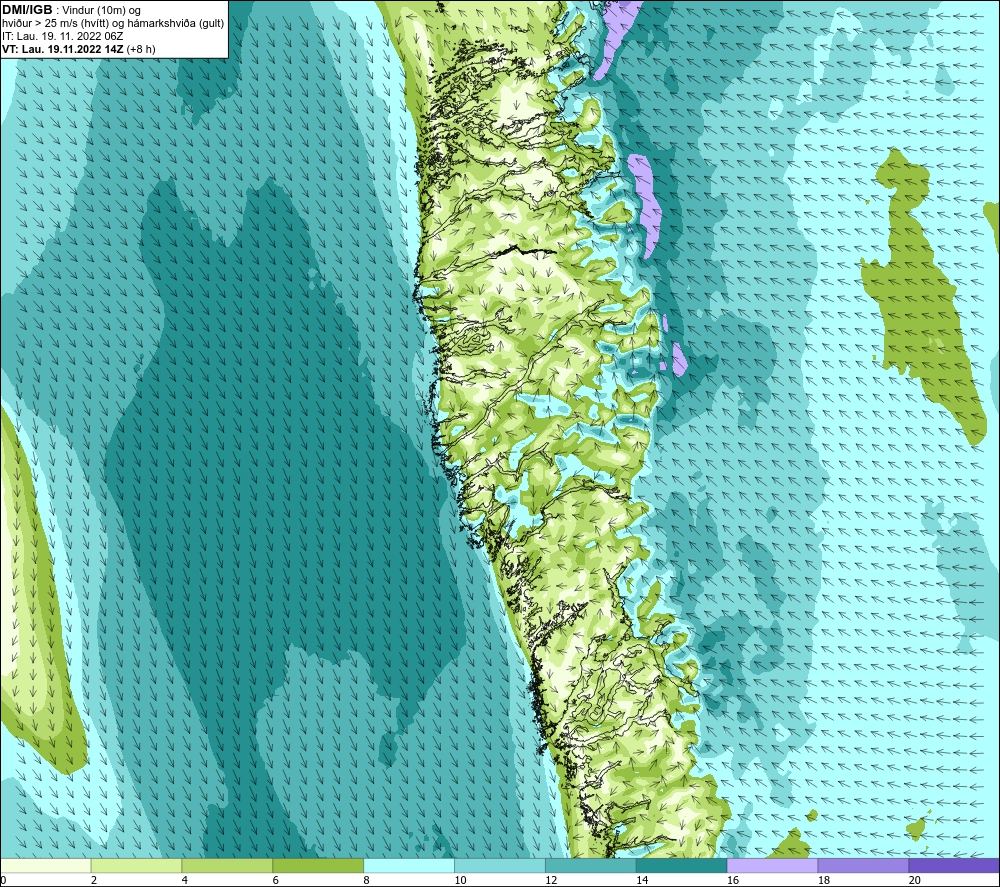Click the 2–4 m/s light green swatch
Image resolution: width=1000 pixels, height=887 pixels.
click(136, 865)
